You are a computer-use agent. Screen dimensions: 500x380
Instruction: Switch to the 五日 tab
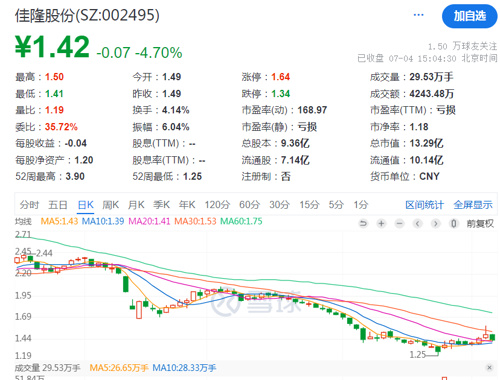pyautogui.click(x=58, y=205)
